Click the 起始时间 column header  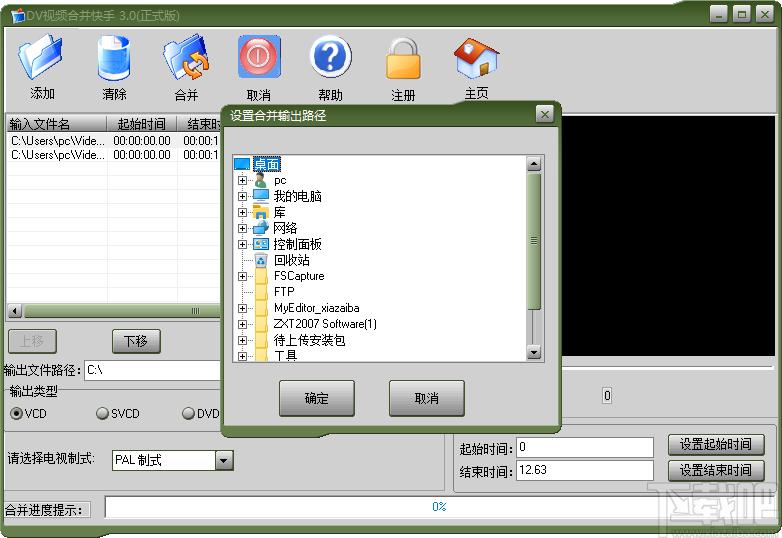(142, 123)
